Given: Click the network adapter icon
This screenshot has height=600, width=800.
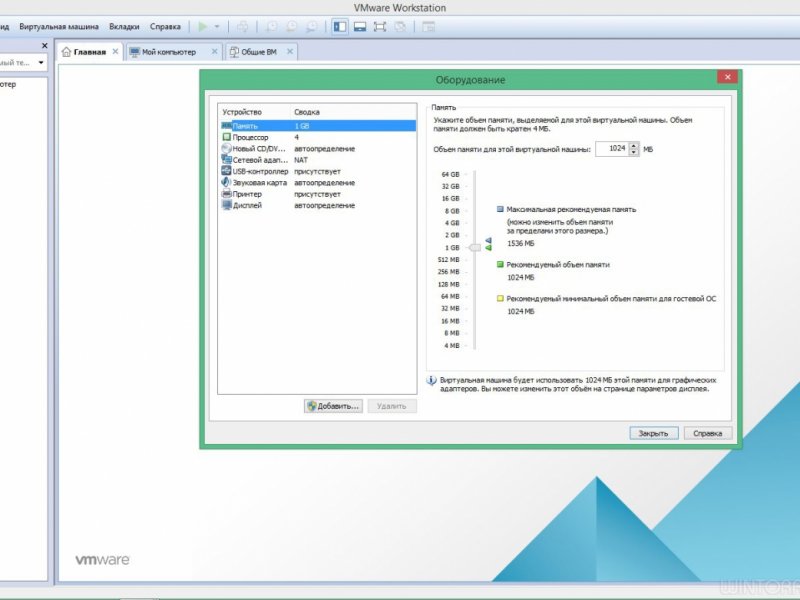Looking at the screenshot, I should coord(227,160).
